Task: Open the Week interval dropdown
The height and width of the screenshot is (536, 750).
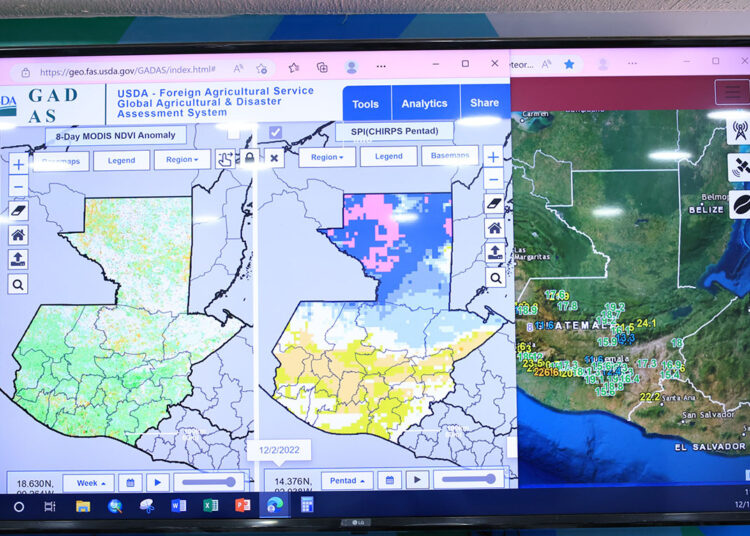Action: click(88, 482)
